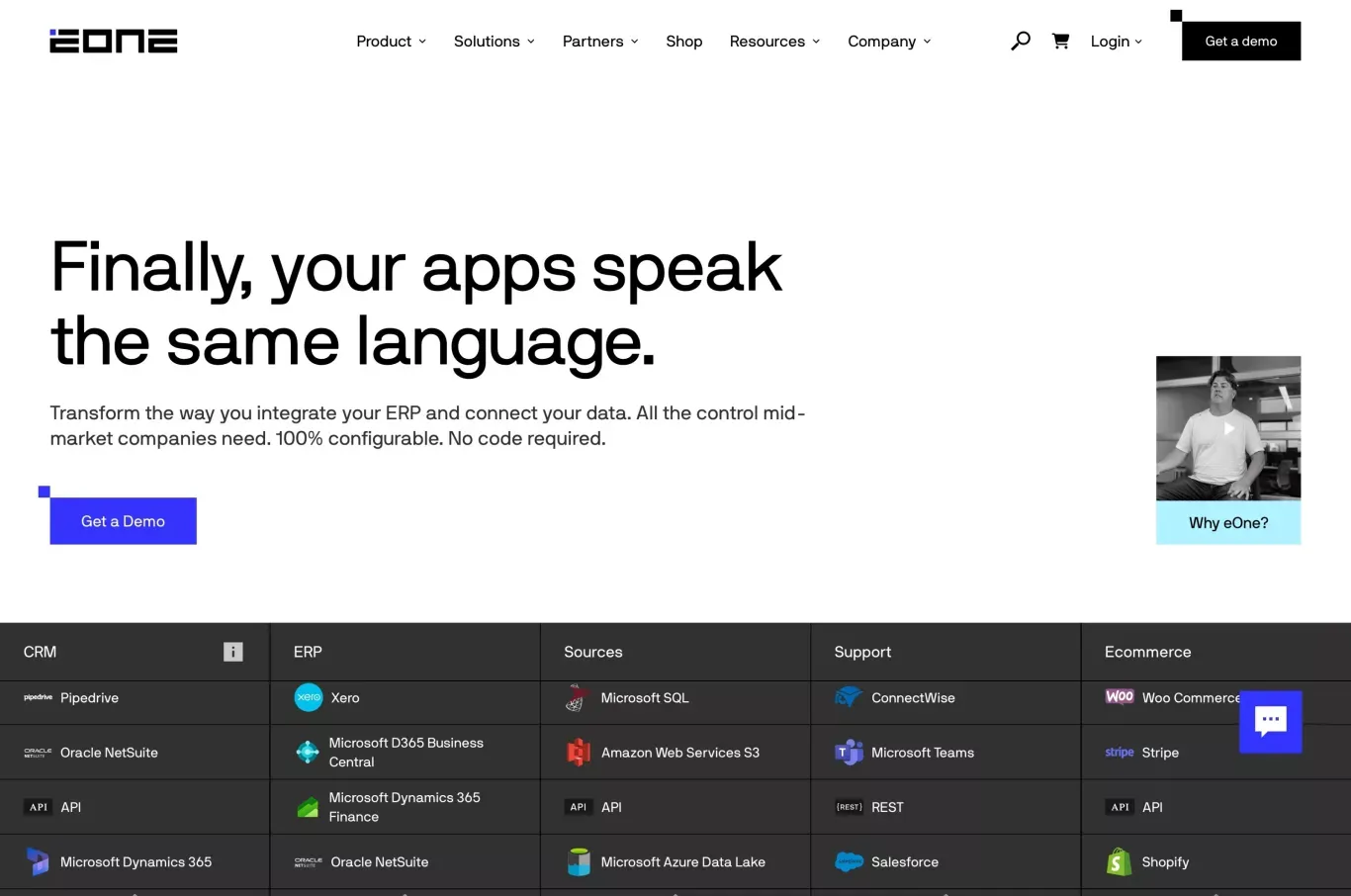Viewport: 1351px width, 896px height.
Task: Click the API badge icon under CRM
Action: [x=38, y=807]
